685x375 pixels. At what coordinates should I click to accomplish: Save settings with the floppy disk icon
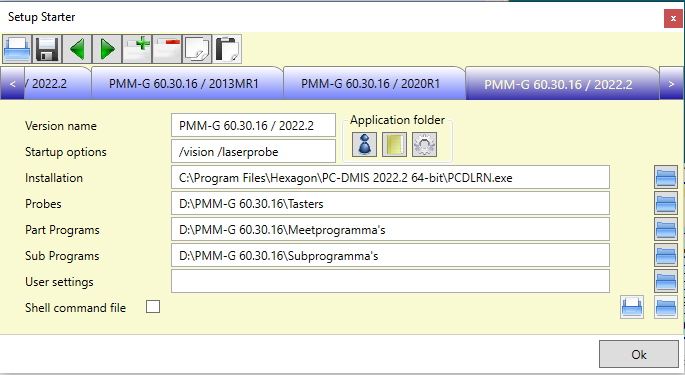47,49
